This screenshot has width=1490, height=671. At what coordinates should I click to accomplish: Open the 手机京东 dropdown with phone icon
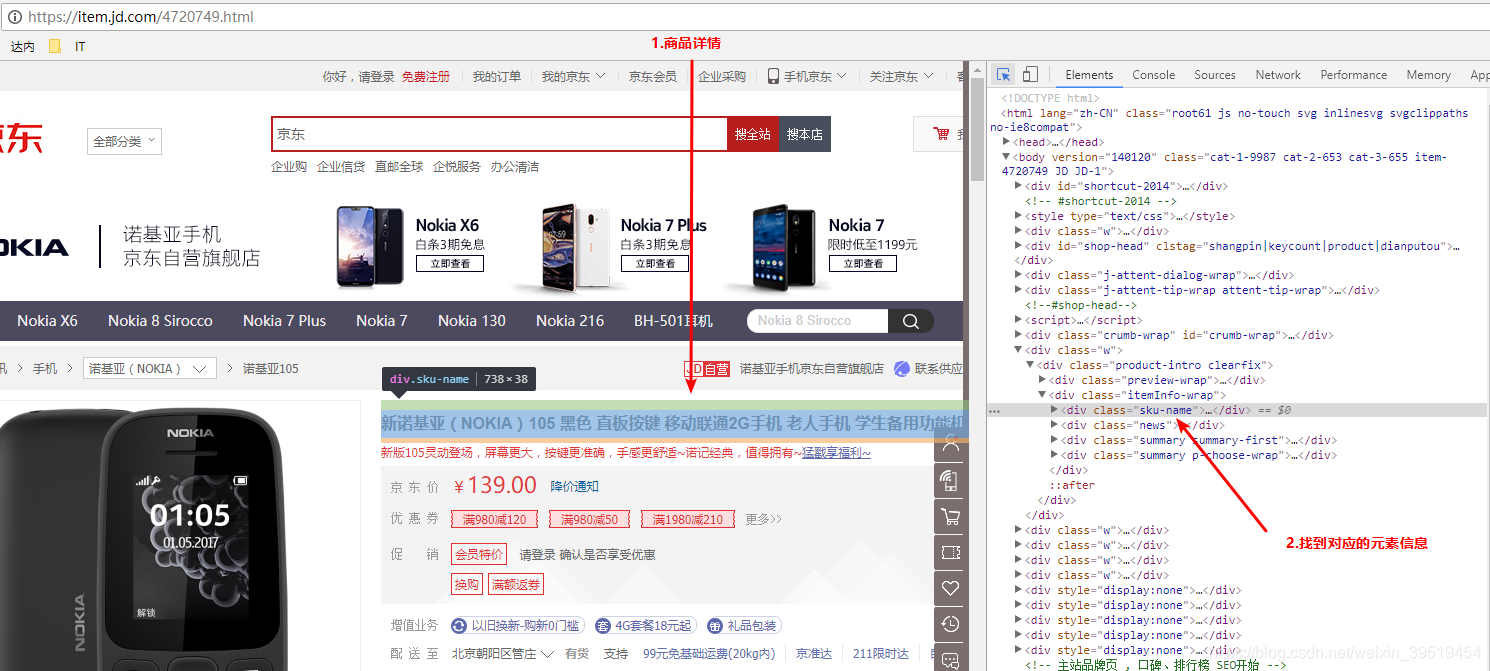tap(807, 76)
